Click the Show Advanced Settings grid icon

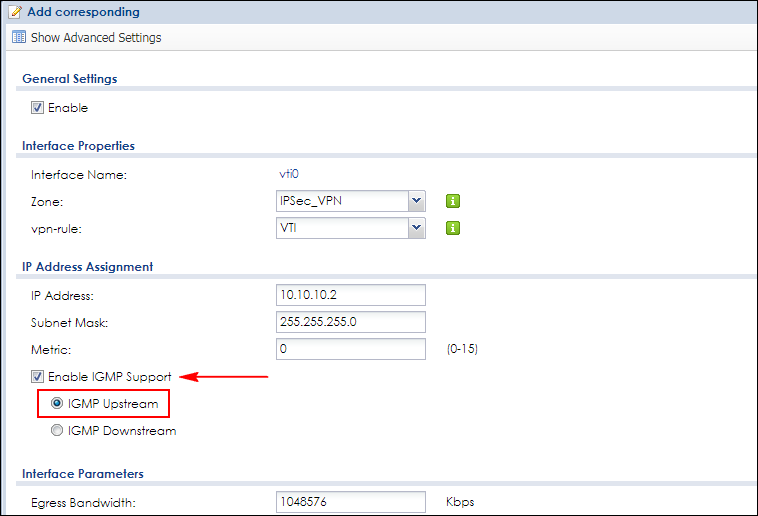18,37
